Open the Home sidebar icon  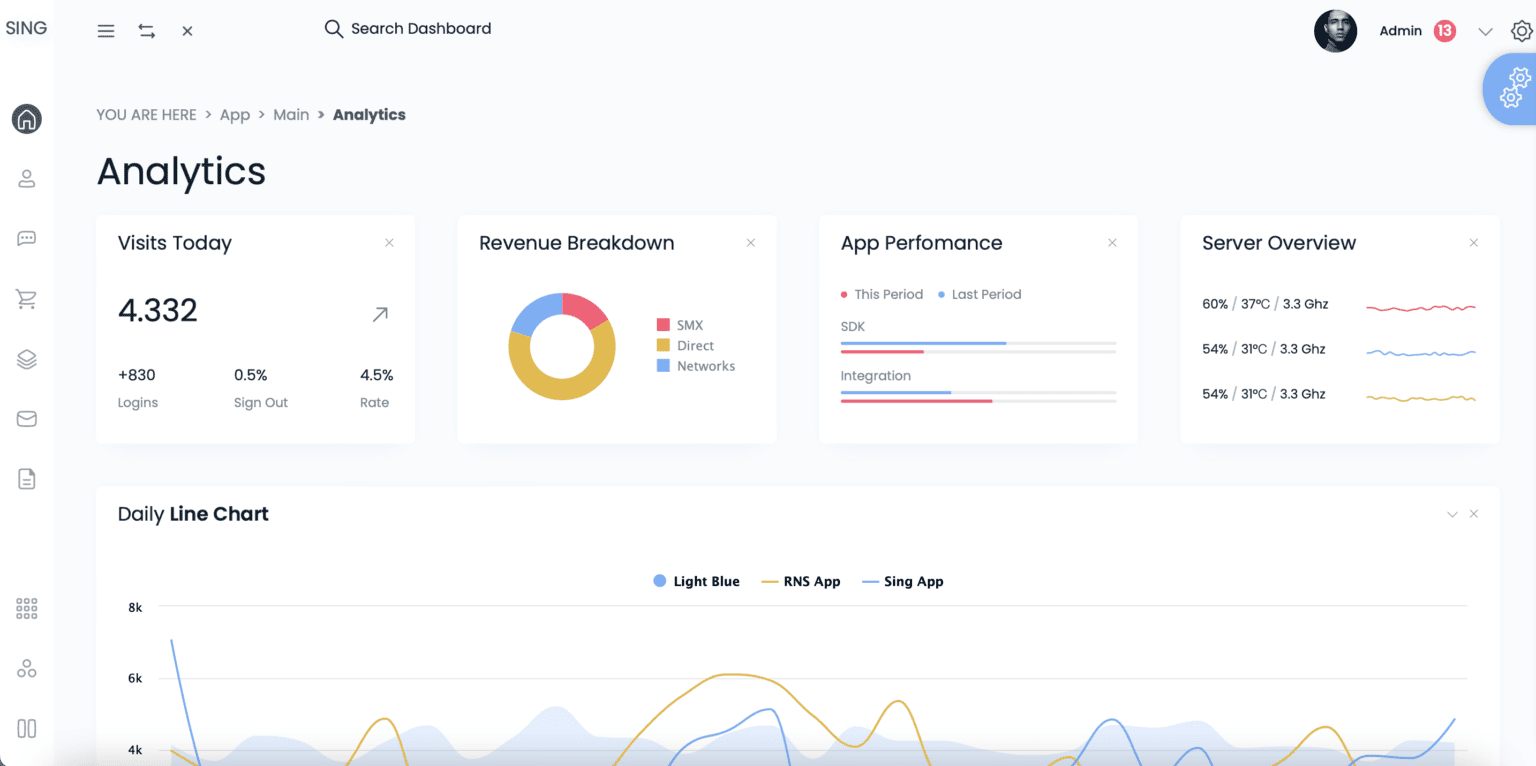point(26,118)
